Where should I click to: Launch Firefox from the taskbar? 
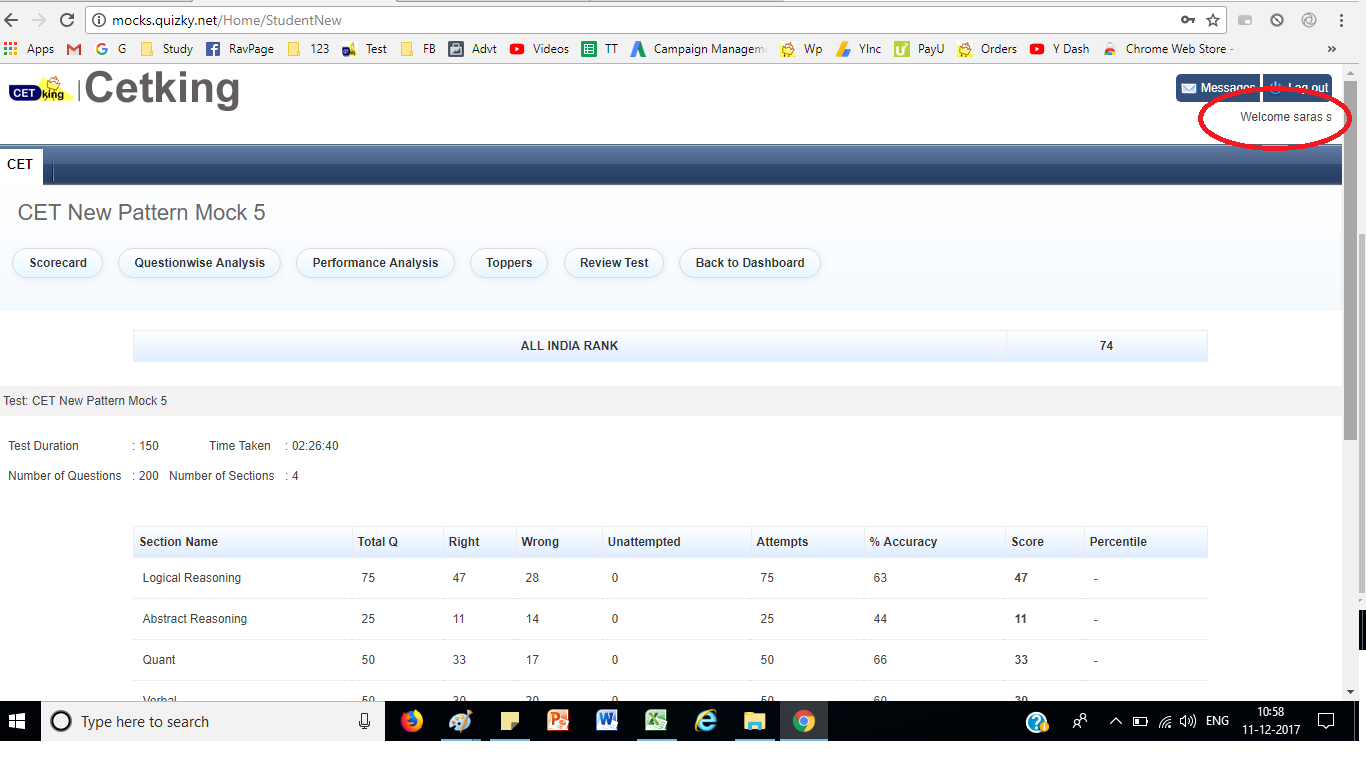pos(412,721)
